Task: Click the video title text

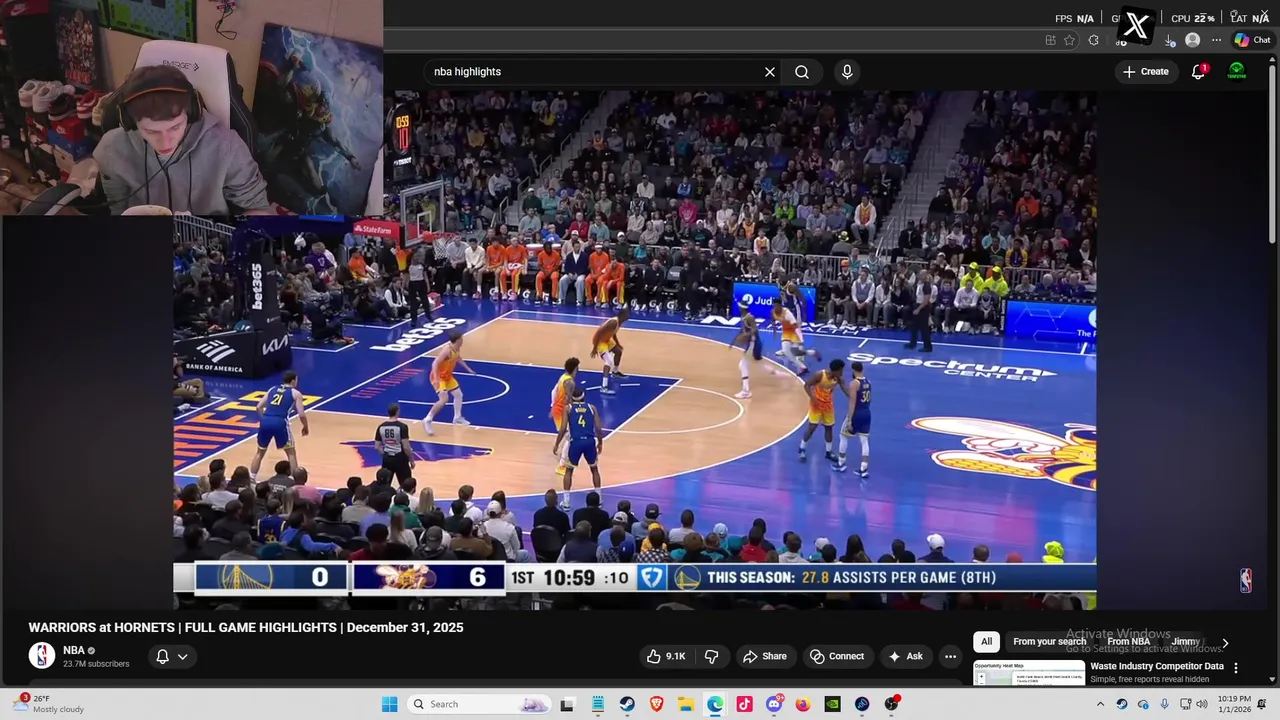Action: (x=246, y=628)
